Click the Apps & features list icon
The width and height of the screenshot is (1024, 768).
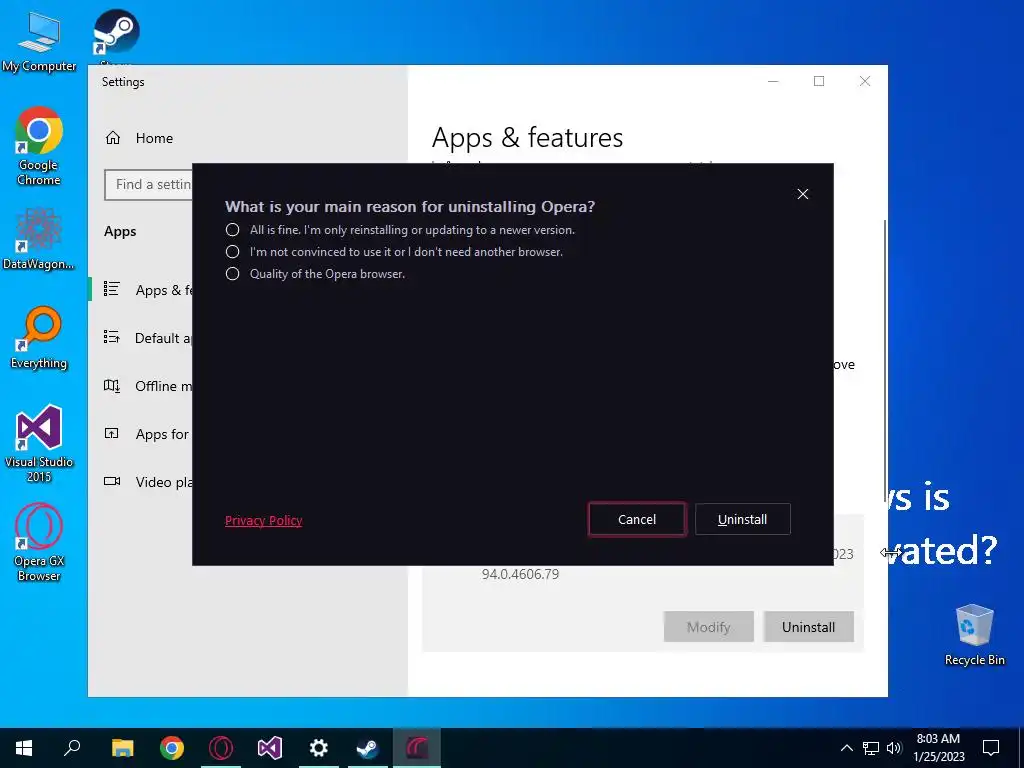click(x=112, y=289)
